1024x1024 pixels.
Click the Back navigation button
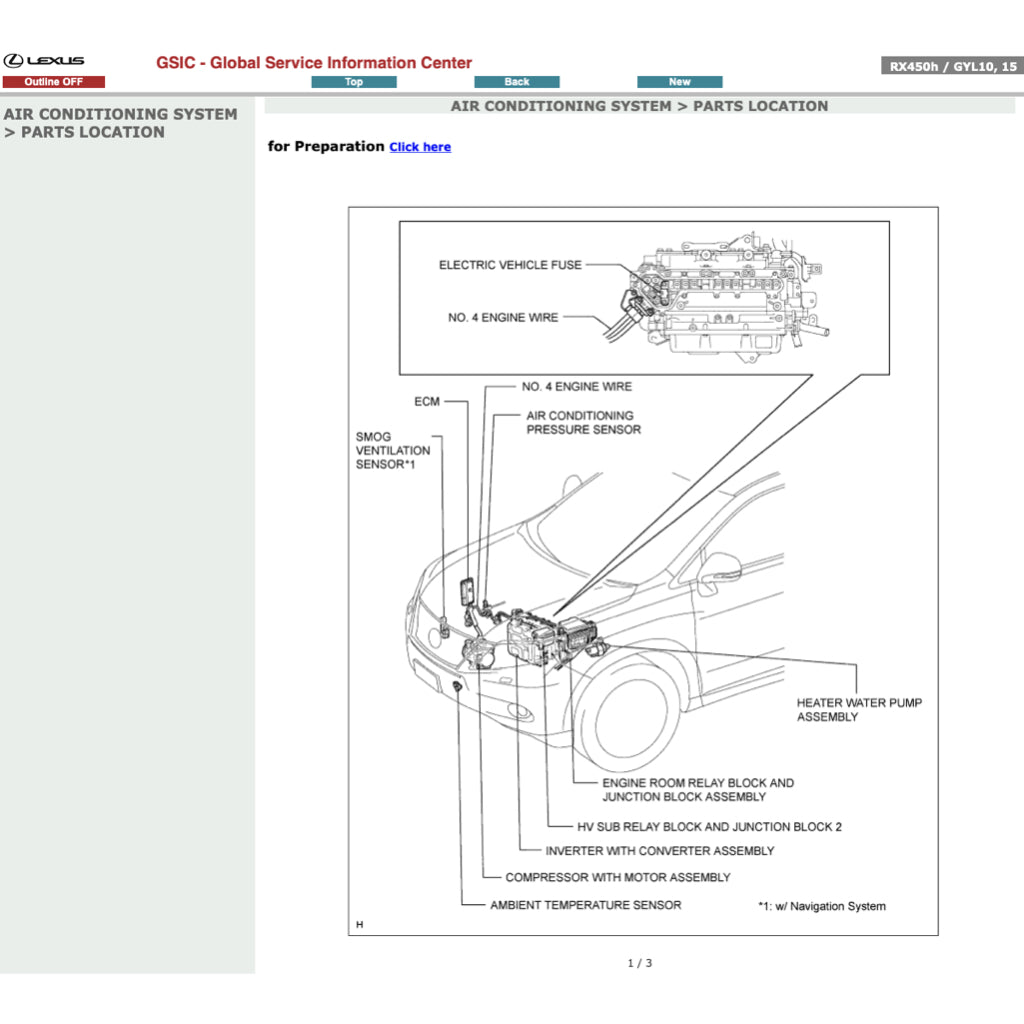coord(516,81)
